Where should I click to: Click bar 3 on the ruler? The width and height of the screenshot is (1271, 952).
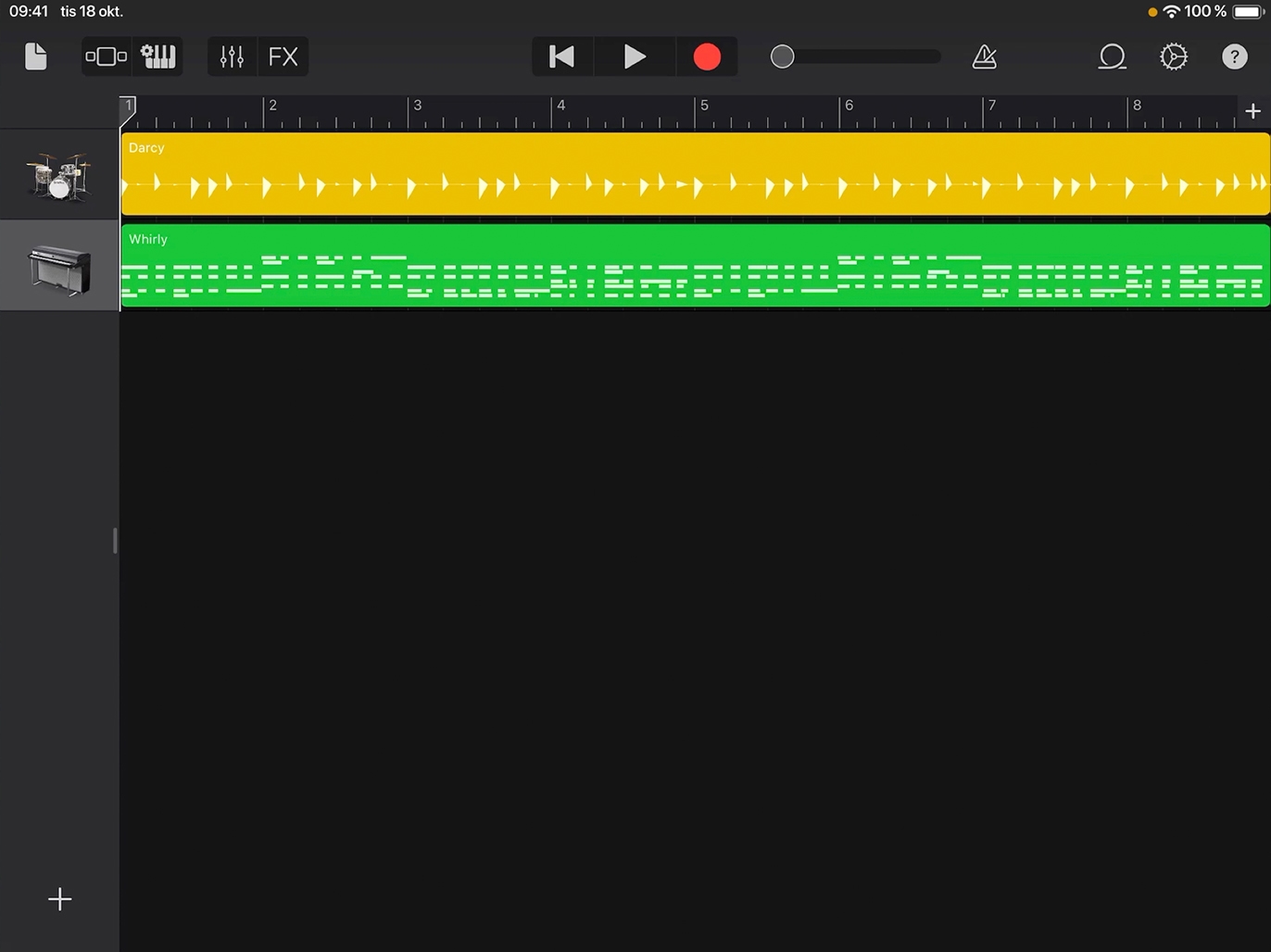(417, 106)
